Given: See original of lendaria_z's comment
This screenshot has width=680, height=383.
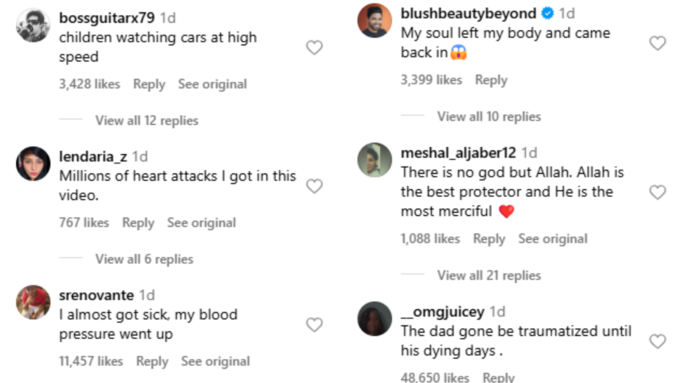Looking at the screenshot, I should [x=202, y=223].
